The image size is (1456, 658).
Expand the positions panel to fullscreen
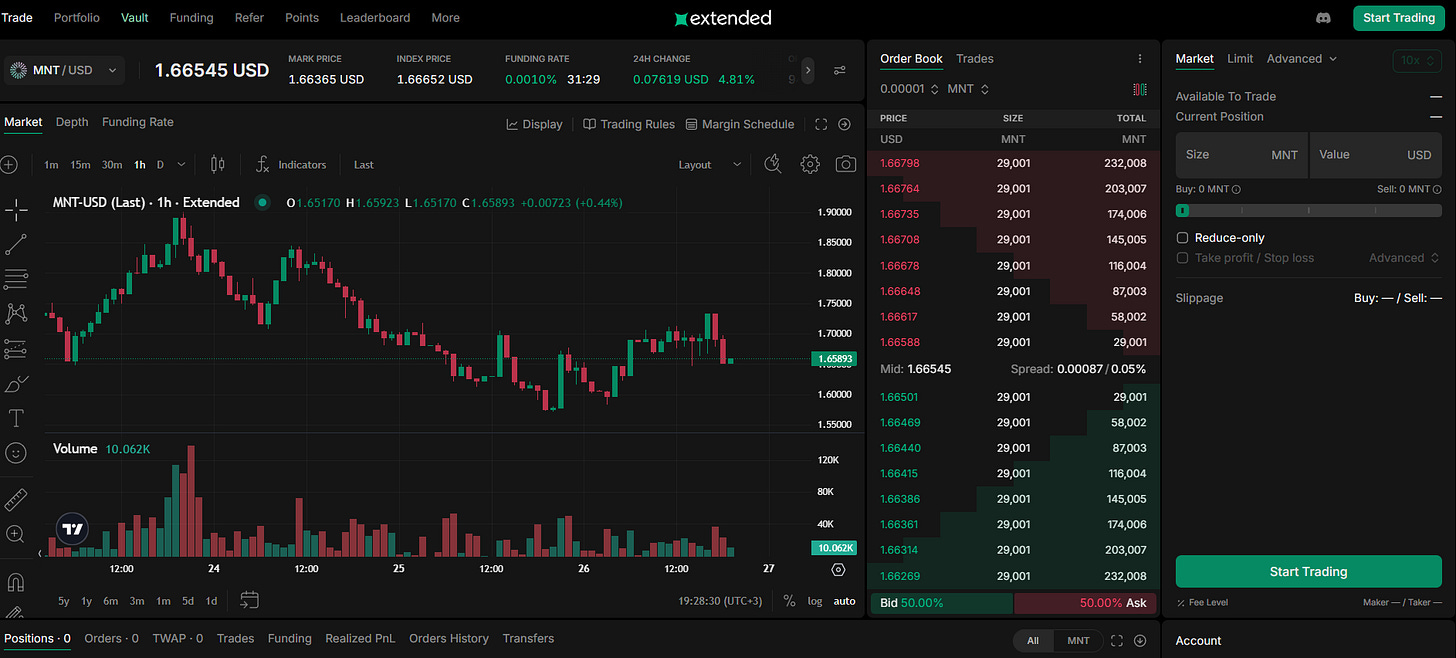click(1117, 640)
